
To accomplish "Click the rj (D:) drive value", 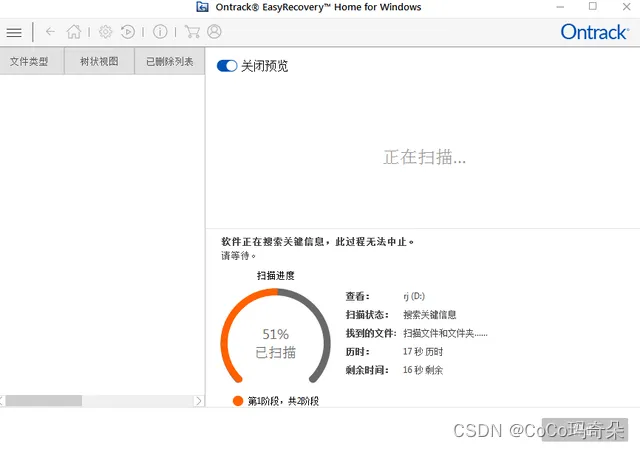I will (414, 296).
